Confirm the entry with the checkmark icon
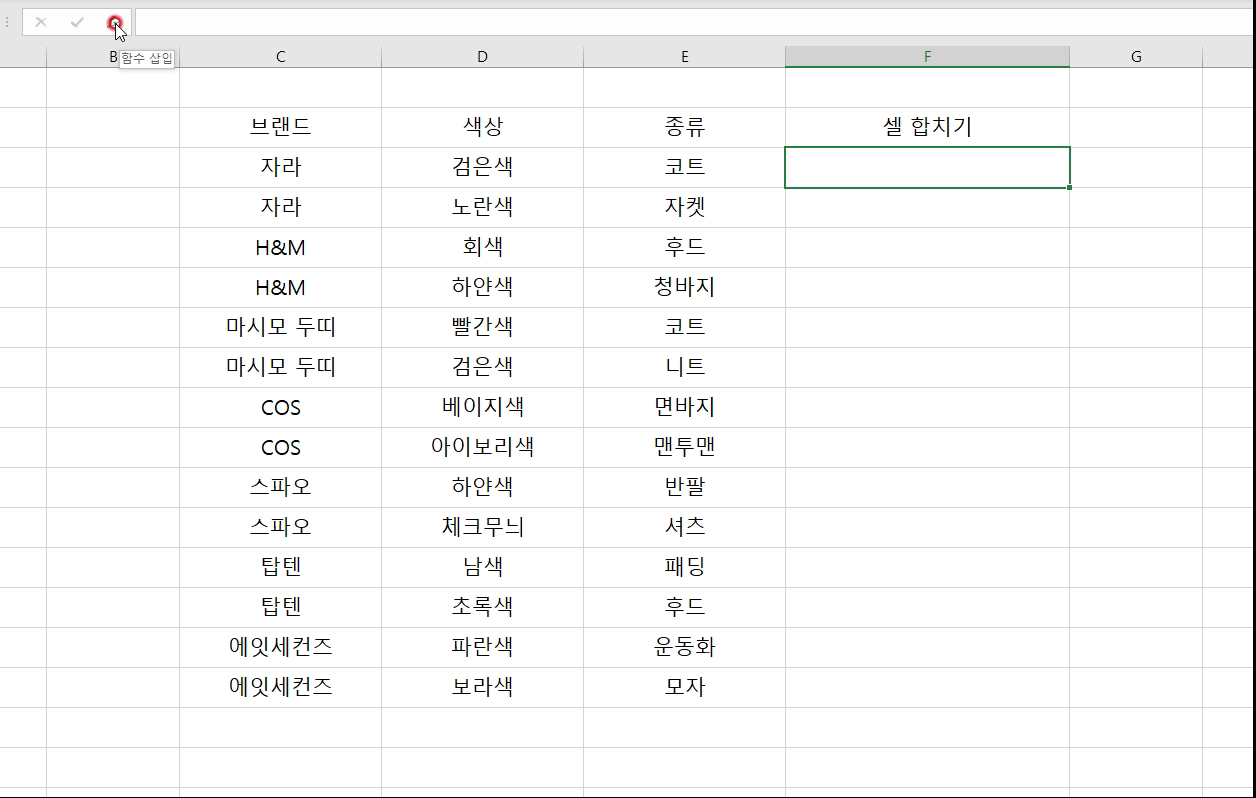Image resolution: width=1256 pixels, height=798 pixels. pyautogui.click(x=77, y=22)
